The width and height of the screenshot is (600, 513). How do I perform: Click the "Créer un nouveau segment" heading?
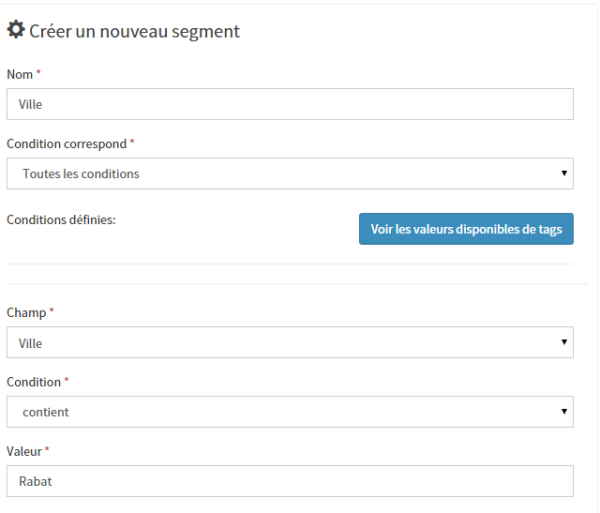point(134,32)
